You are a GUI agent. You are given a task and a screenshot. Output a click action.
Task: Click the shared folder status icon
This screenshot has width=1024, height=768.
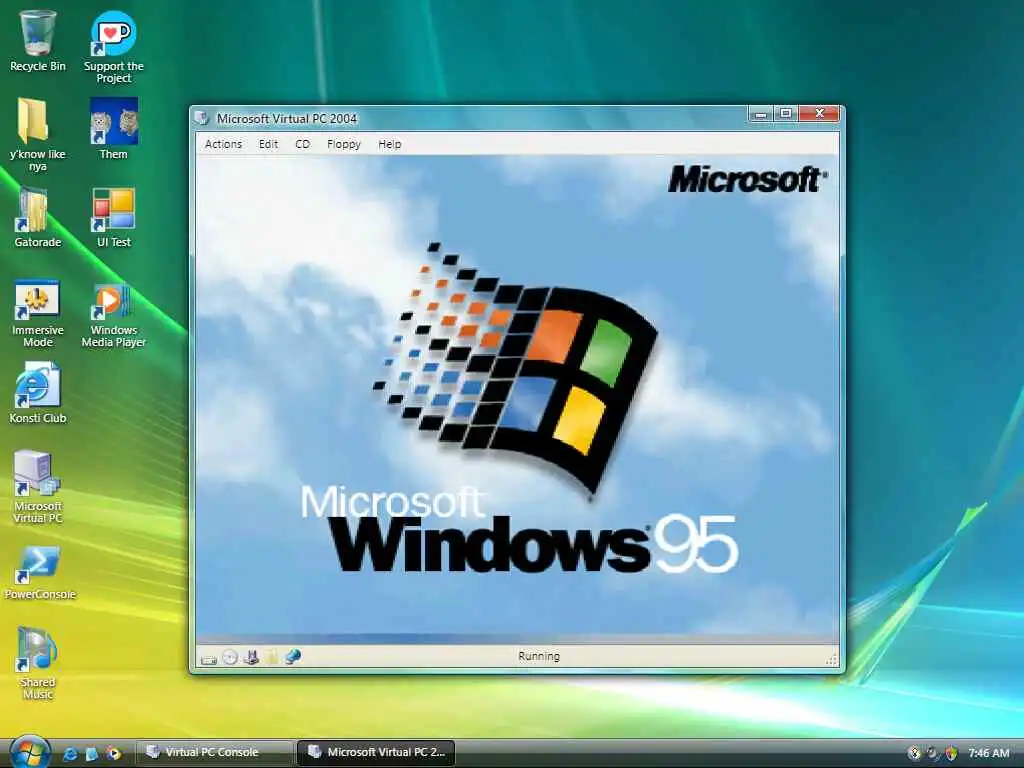(x=272, y=657)
